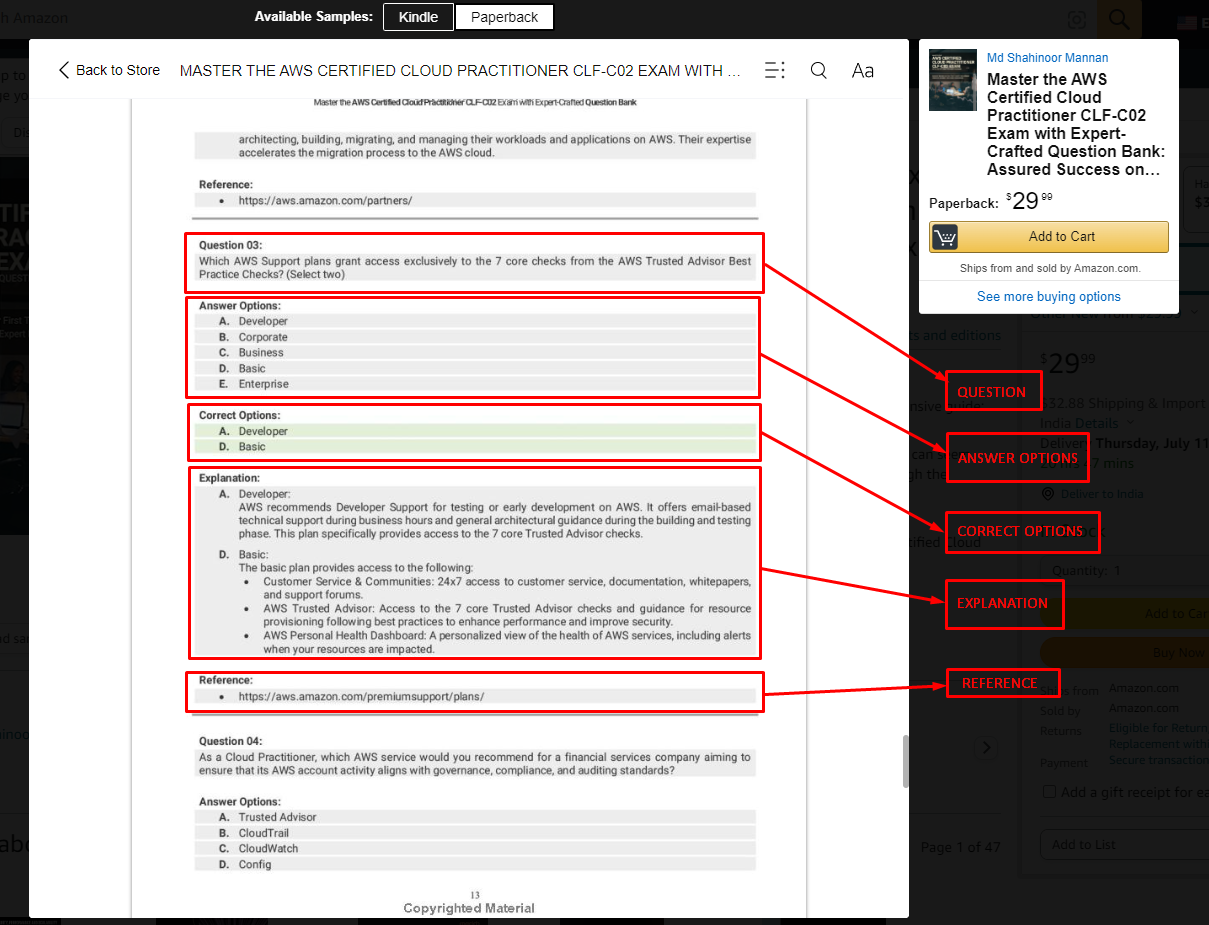The height and width of the screenshot is (925, 1209).
Task: Click the book title in the popup card
Action: click(x=1076, y=124)
